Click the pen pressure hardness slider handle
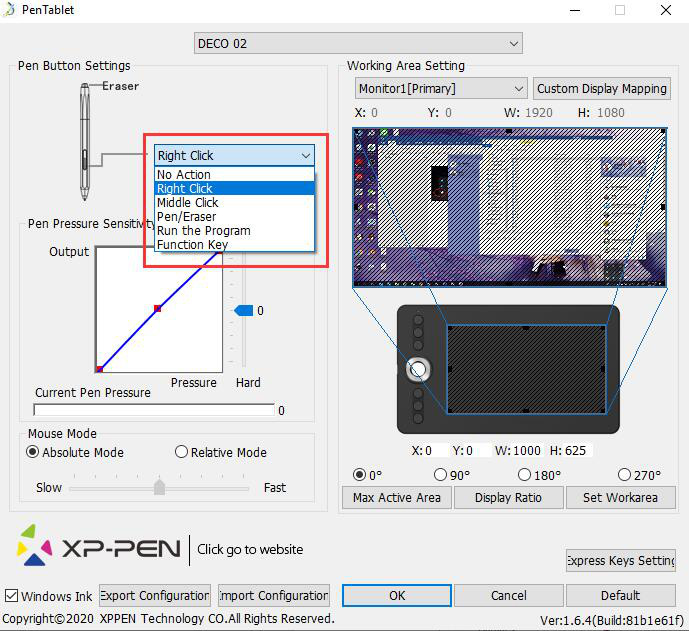689x631 pixels. [243, 311]
